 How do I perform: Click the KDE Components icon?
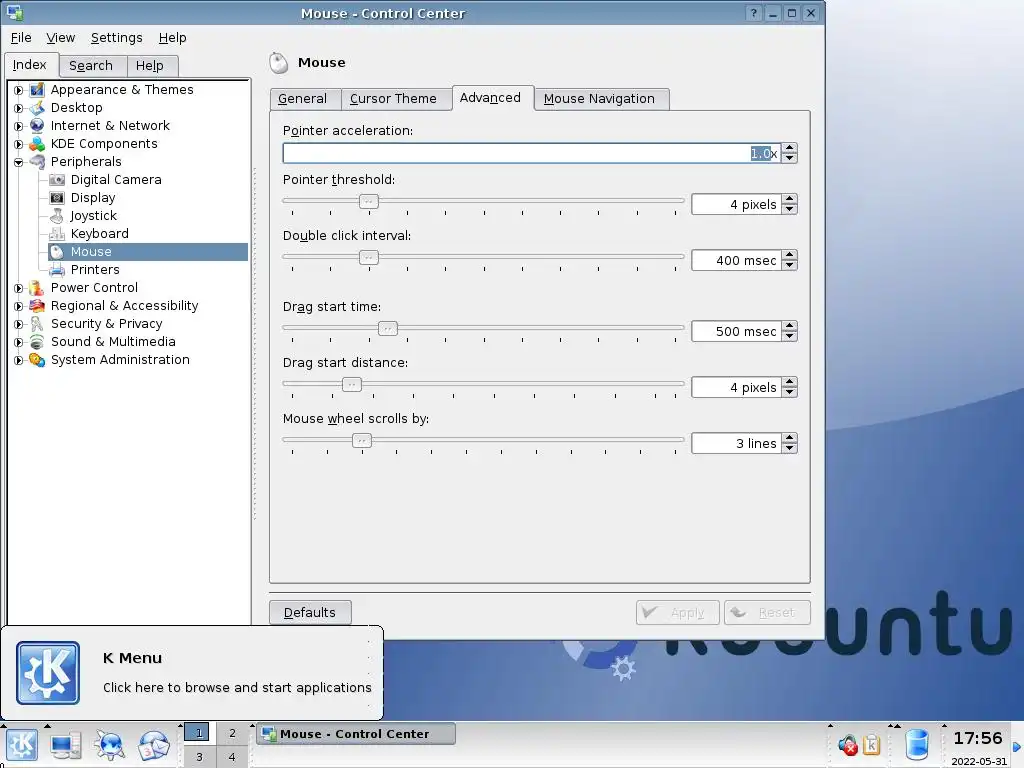tap(37, 144)
